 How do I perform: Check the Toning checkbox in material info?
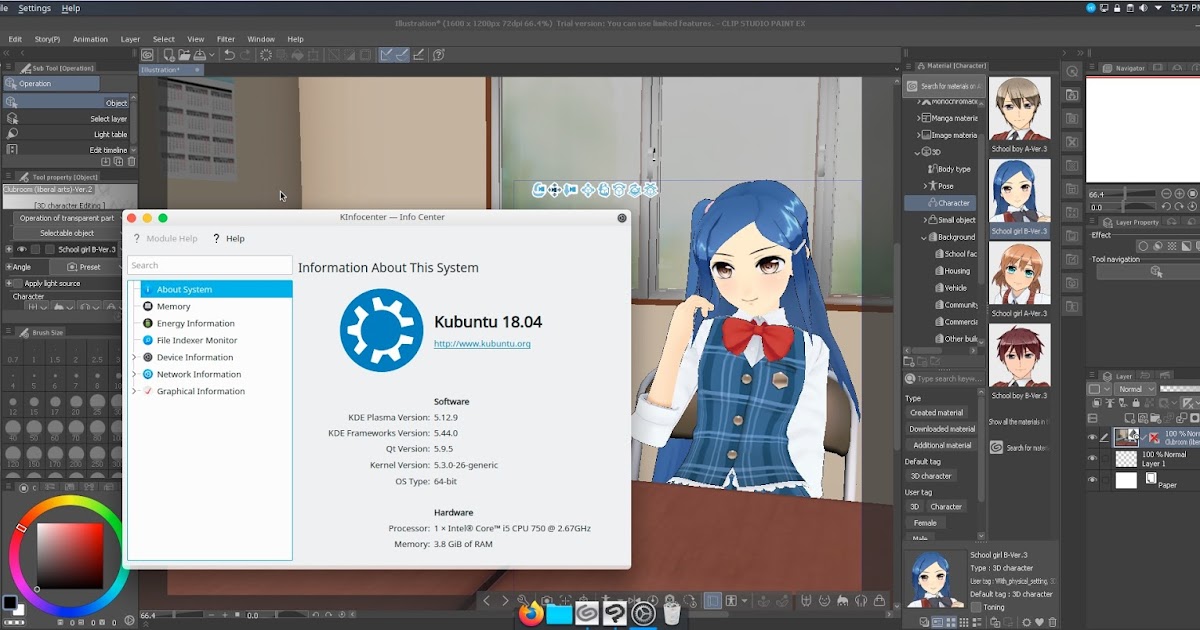click(976, 607)
